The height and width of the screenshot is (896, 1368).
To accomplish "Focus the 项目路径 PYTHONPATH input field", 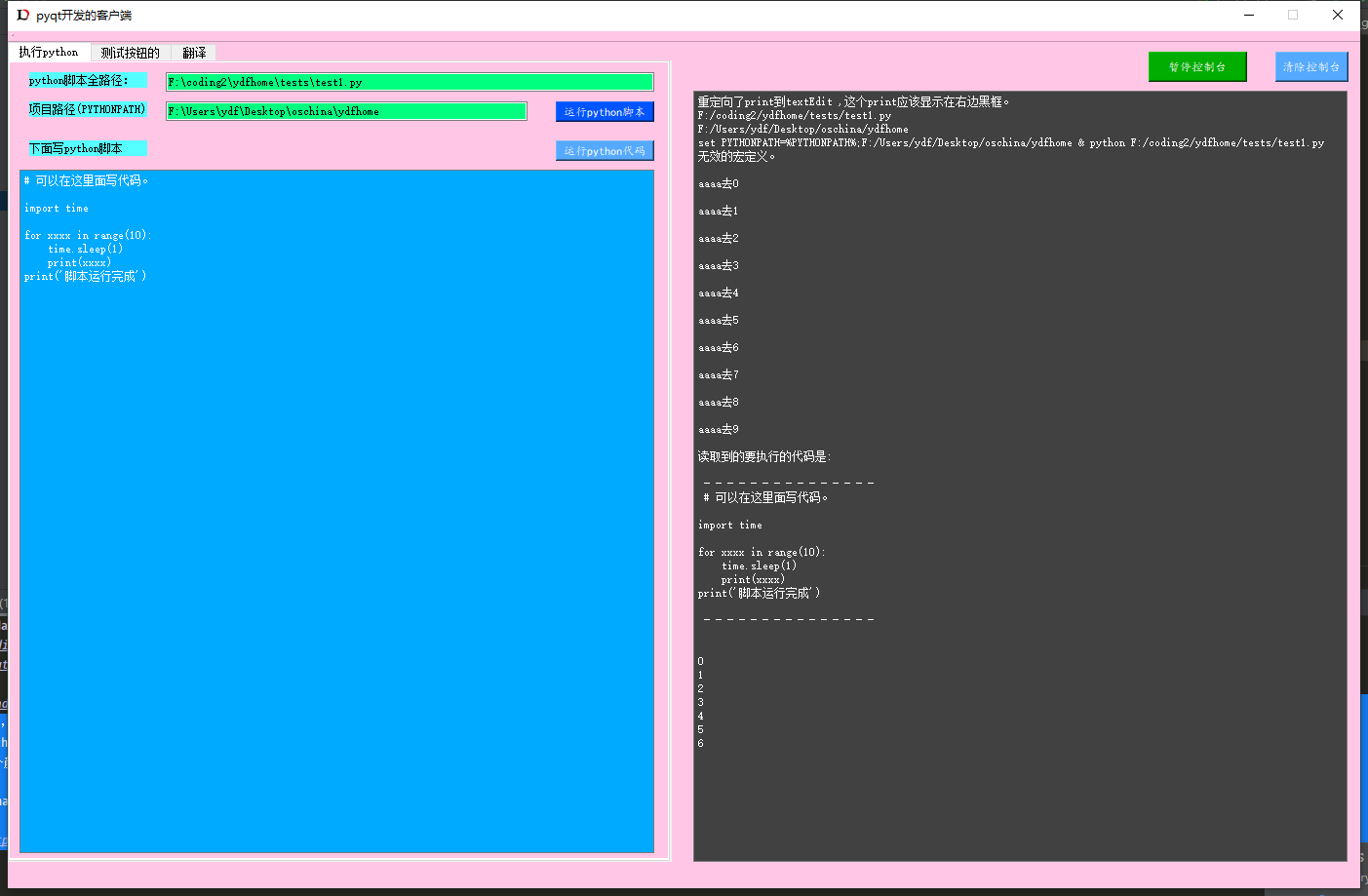I will click(346, 111).
